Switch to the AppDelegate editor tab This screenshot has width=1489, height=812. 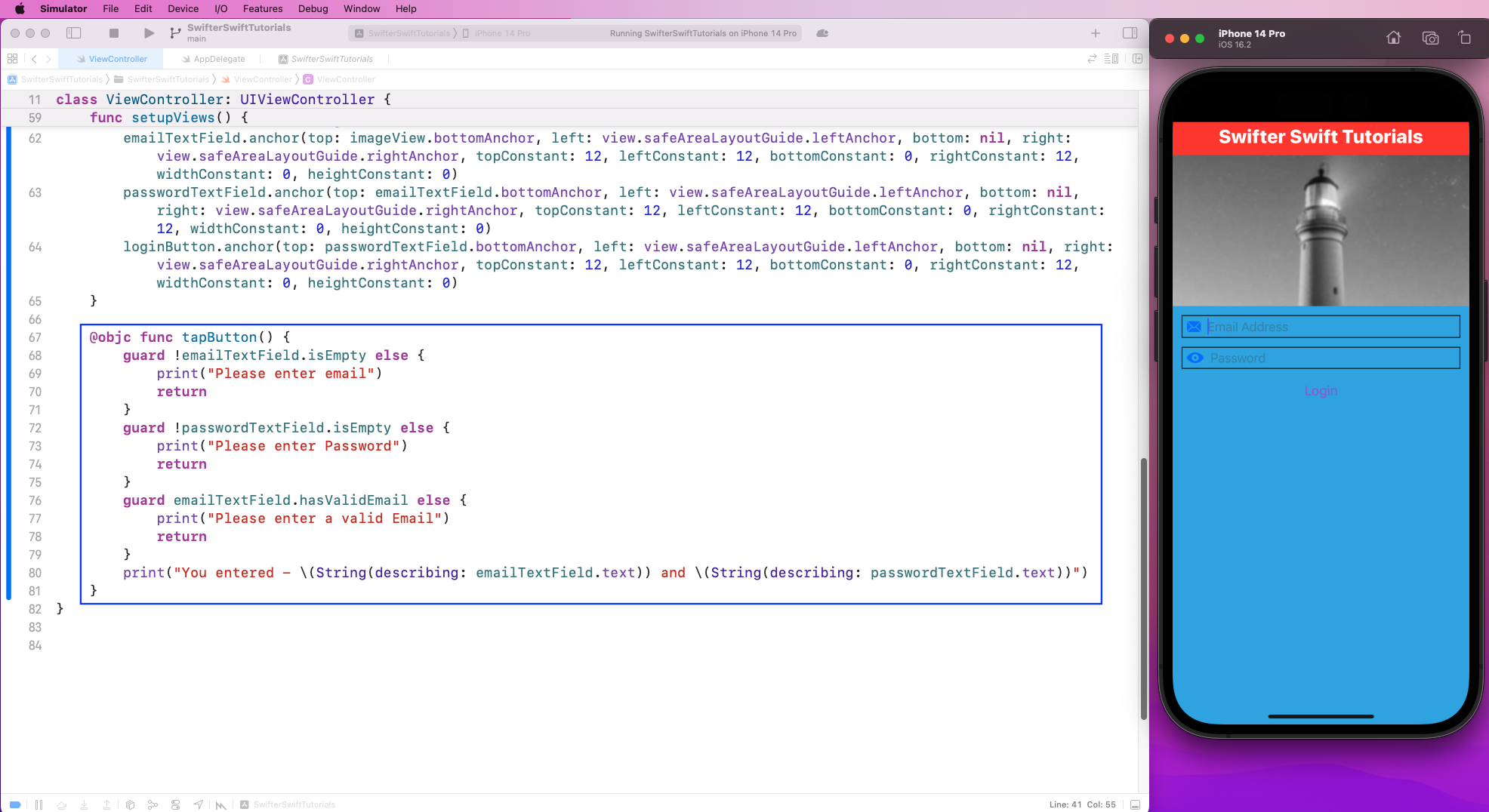coord(214,59)
